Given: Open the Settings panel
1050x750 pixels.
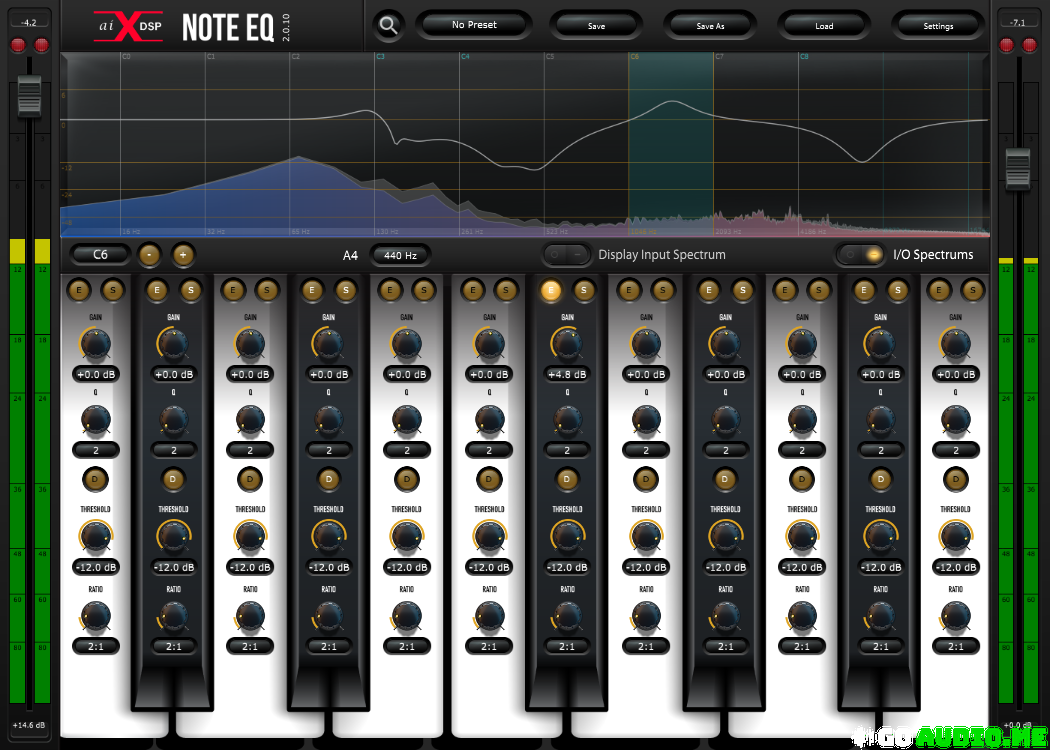Looking at the screenshot, I should (938, 26).
